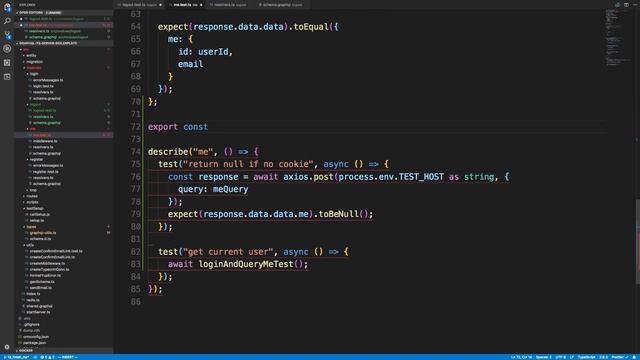The width and height of the screenshot is (640, 360).
Task: Change file encoding via UTF-8 status item
Action: pyautogui.click(x=560, y=357)
